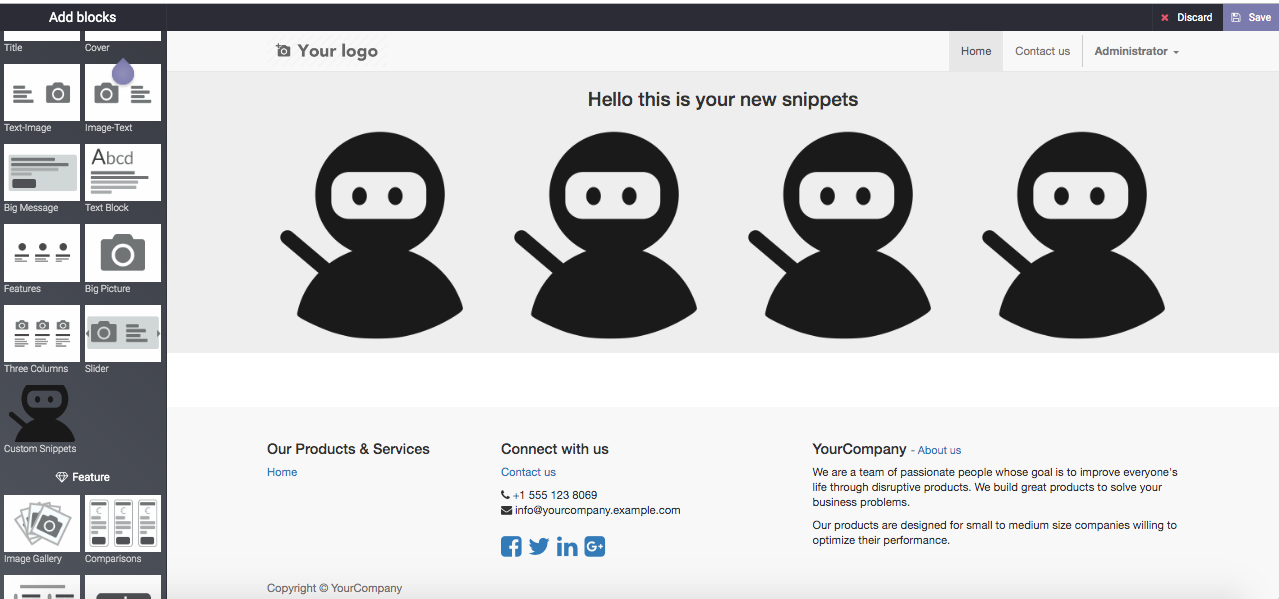Select the Three Columns block
The width and height of the screenshot is (1279, 599).
[42, 334]
